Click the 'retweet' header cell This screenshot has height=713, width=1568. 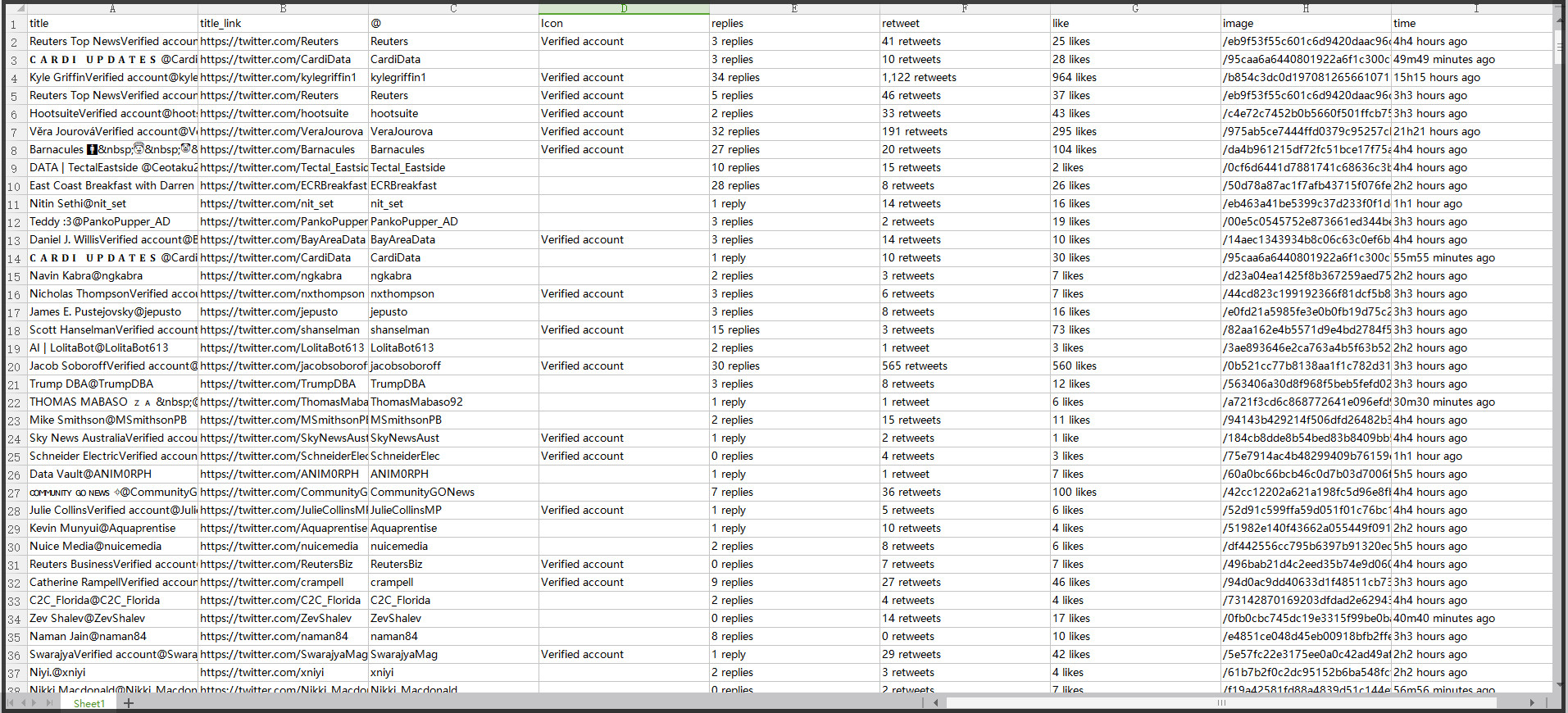(965, 23)
